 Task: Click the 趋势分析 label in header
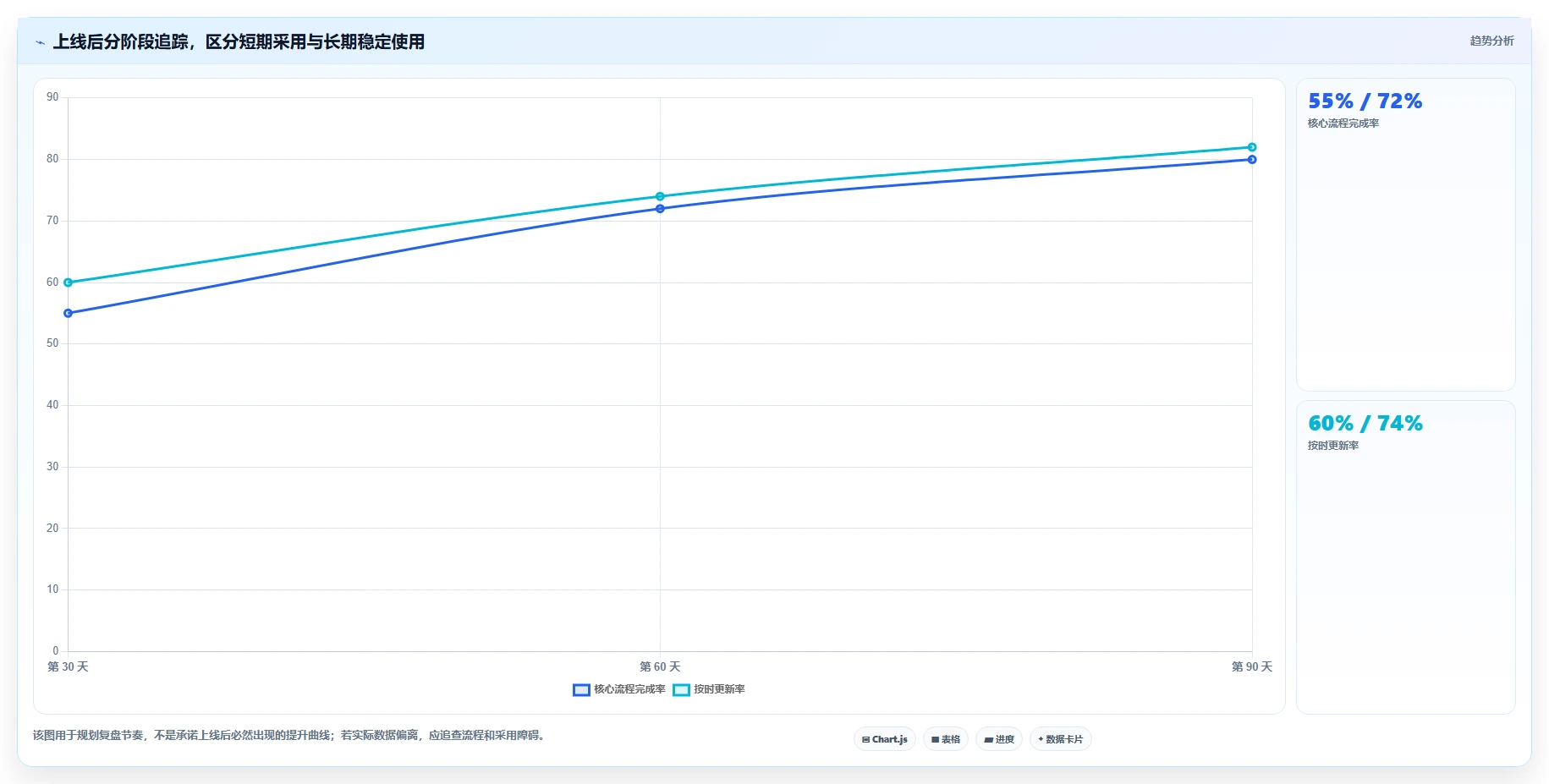click(x=1491, y=41)
